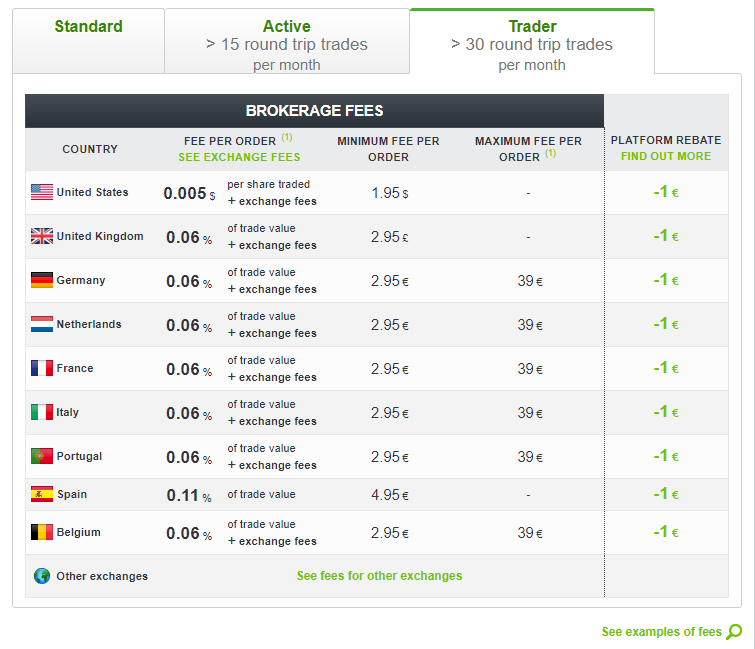Screen dimensions: 755x649
Task: Click the United States flag icon
Action: tap(42, 192)
